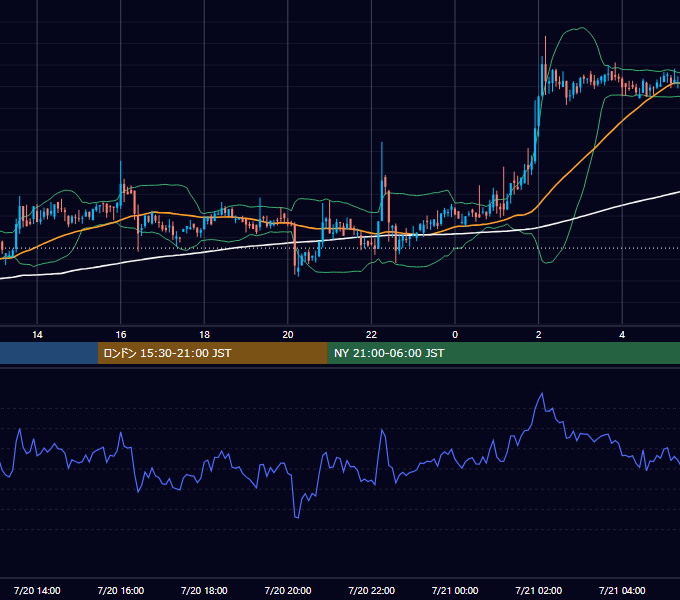The image size is (680, 600).
Task: Click the '16' hour label on price chart axis
Action: point(121,335)
